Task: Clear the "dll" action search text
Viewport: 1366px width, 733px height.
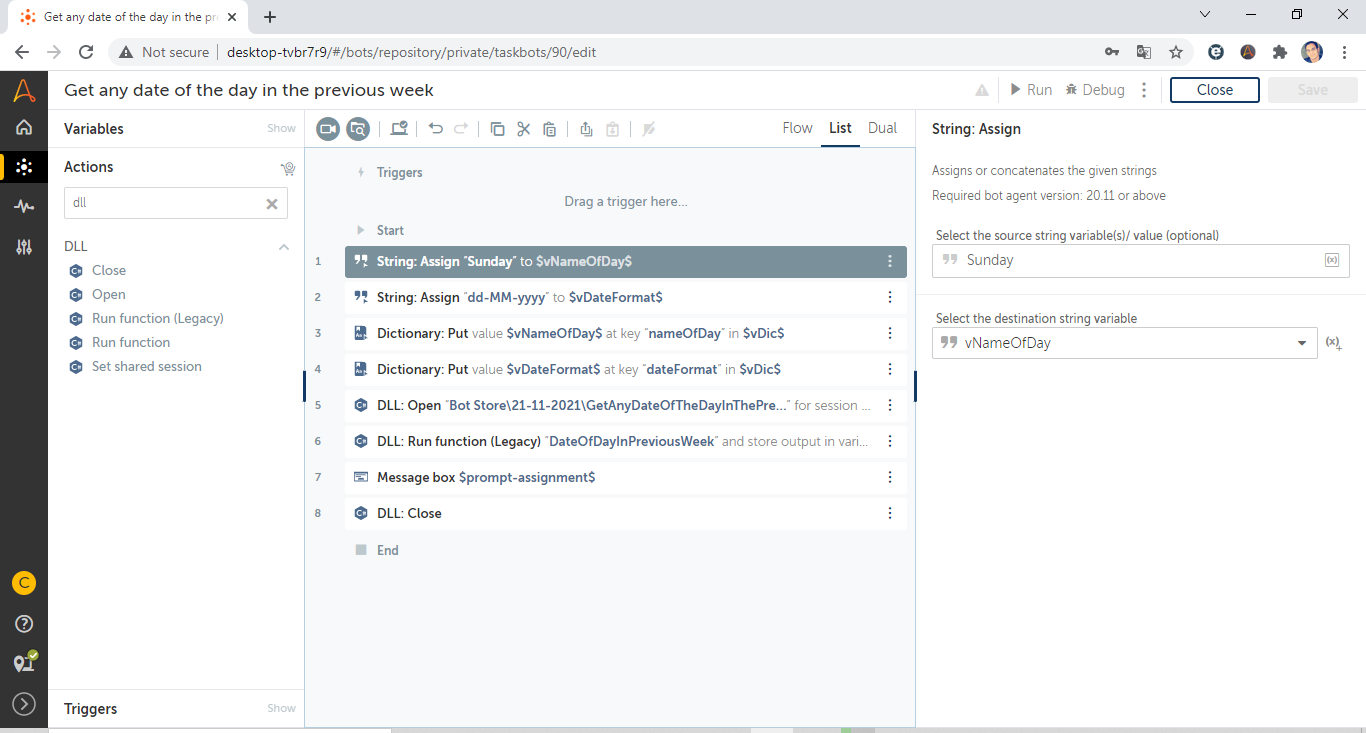Action: [x=271, y=203]
